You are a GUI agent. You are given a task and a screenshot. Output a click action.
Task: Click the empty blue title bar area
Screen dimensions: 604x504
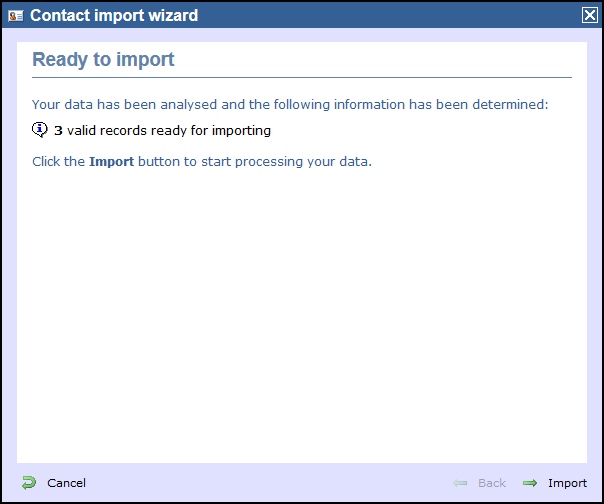point(389,16)
